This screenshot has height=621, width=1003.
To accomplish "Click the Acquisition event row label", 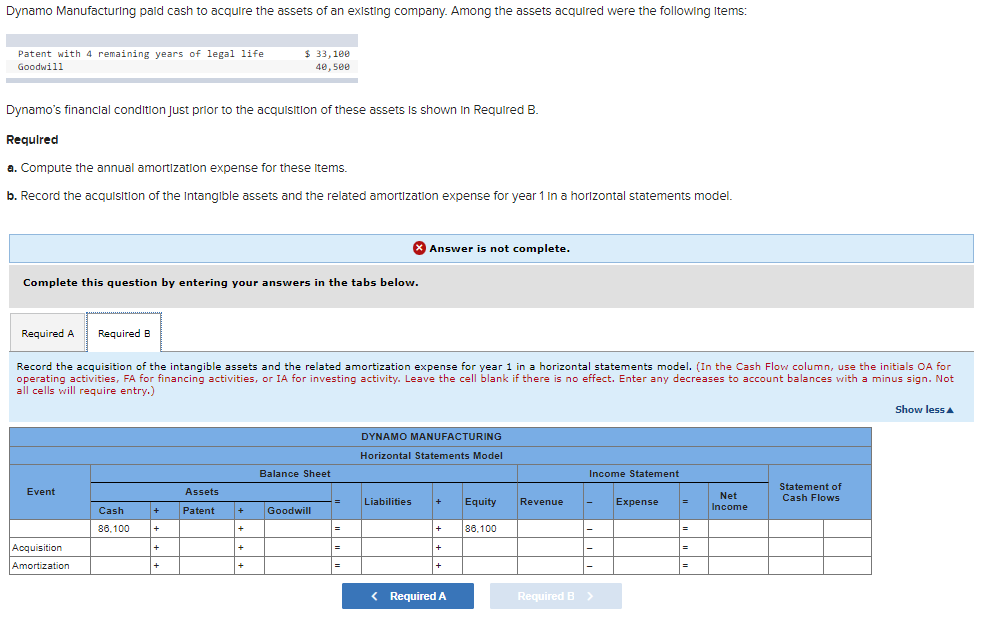I will pos(49,547).
